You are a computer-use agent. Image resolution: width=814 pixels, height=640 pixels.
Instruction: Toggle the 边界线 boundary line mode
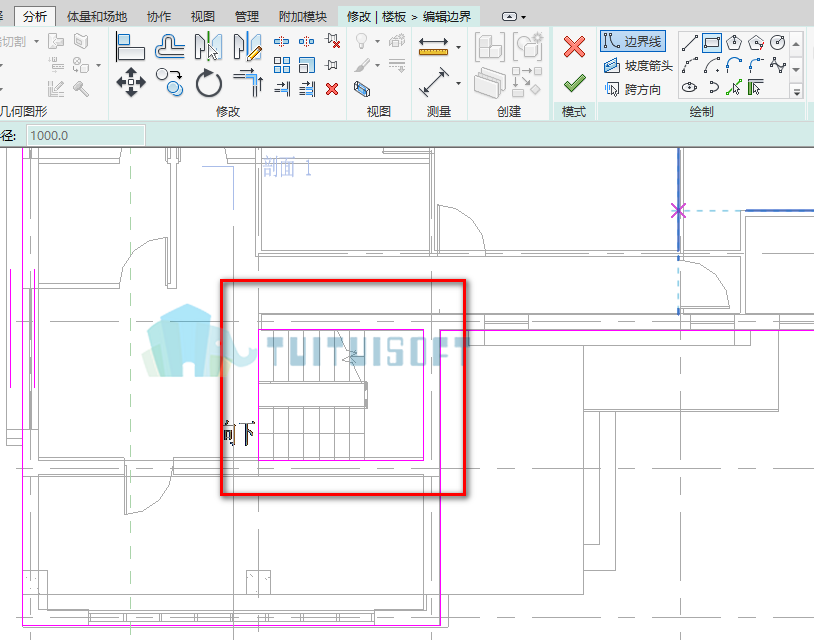pos(633,42)
